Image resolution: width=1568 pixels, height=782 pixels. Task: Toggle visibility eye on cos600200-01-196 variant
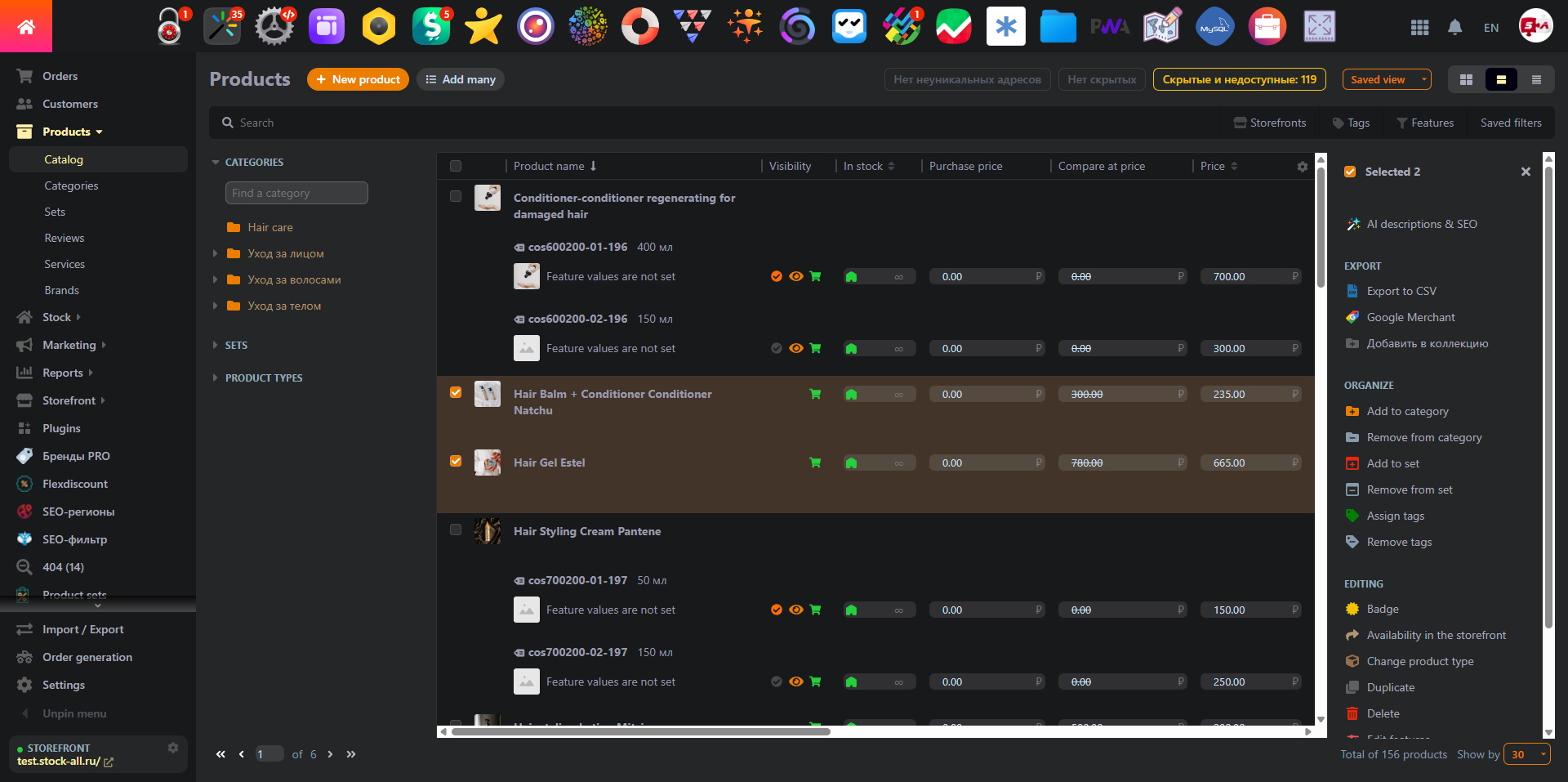coord(796,276)
